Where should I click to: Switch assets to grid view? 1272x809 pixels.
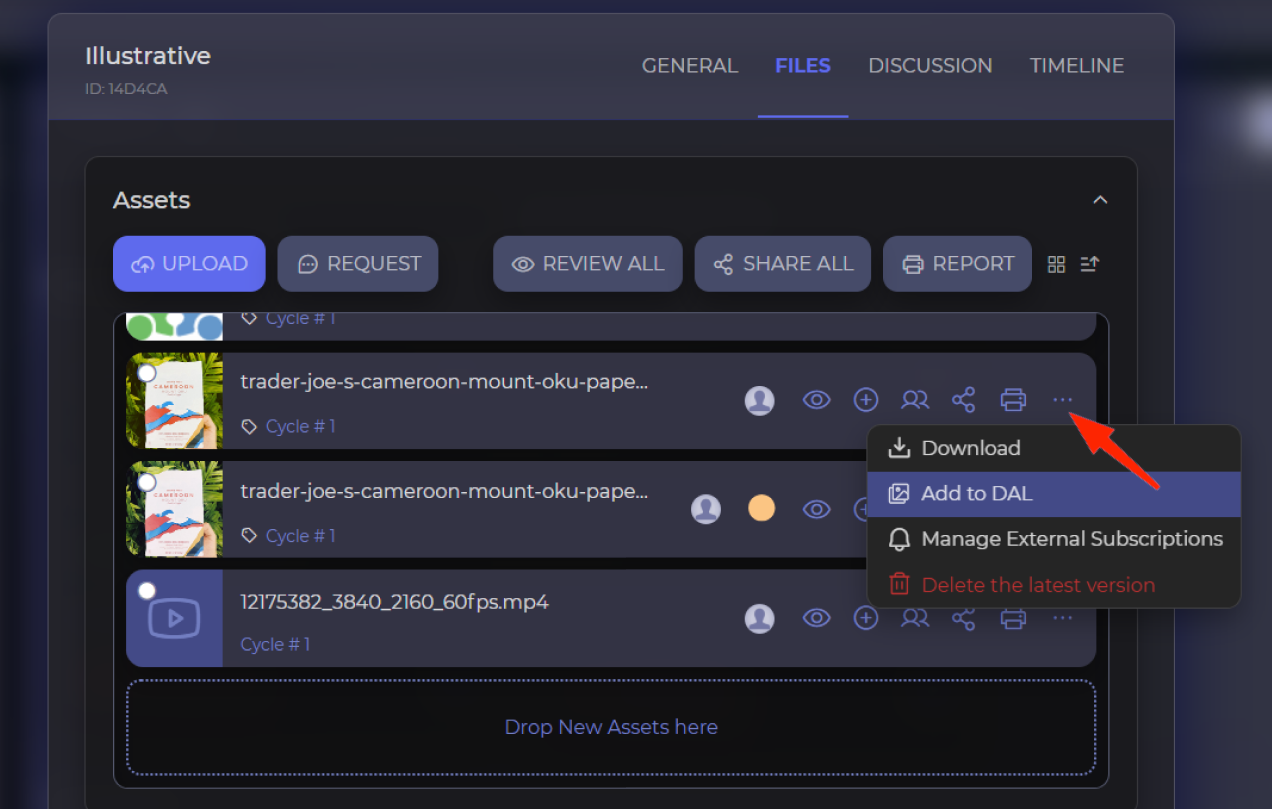[x=1056, y=264]
